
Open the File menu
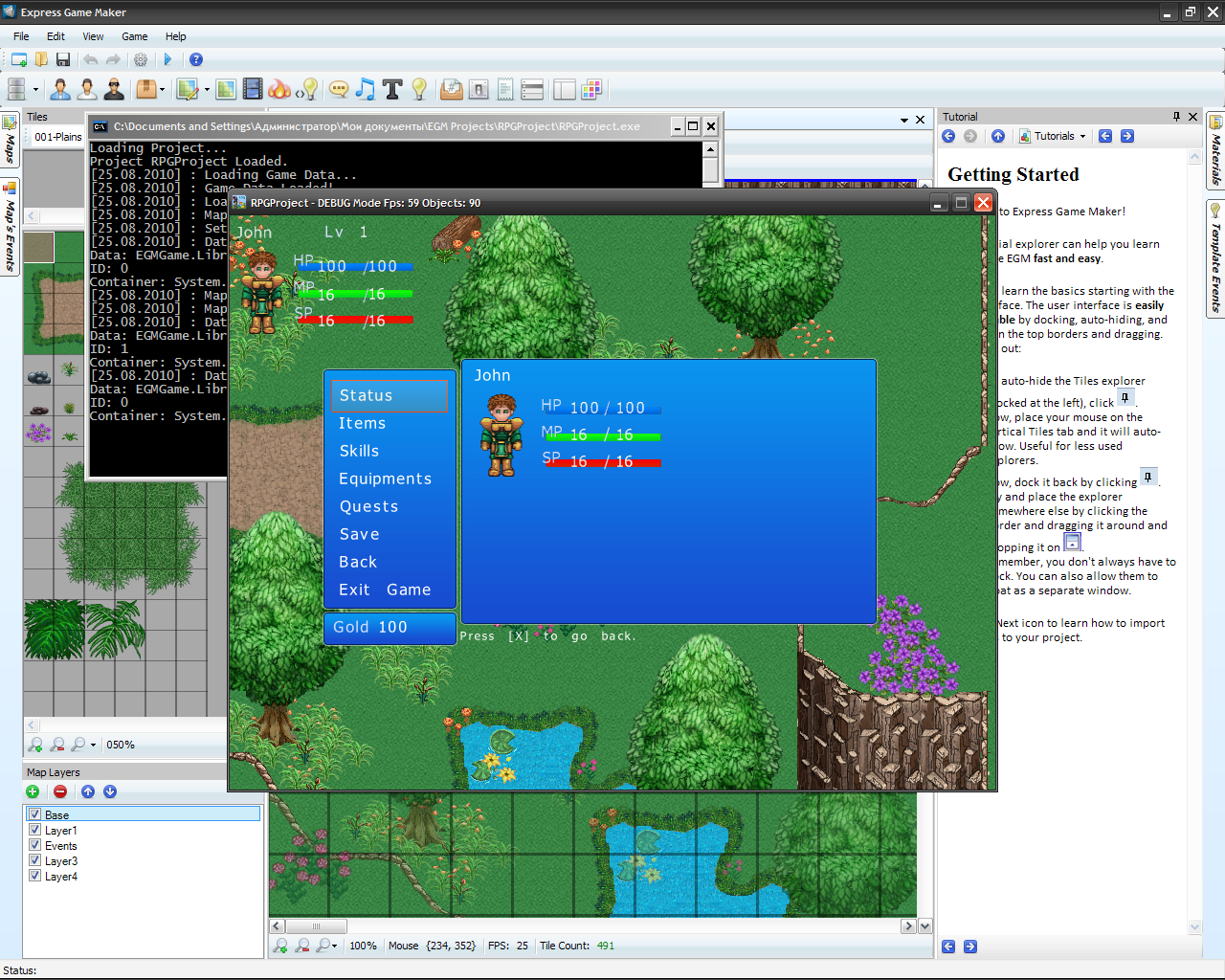click(21, 36)
